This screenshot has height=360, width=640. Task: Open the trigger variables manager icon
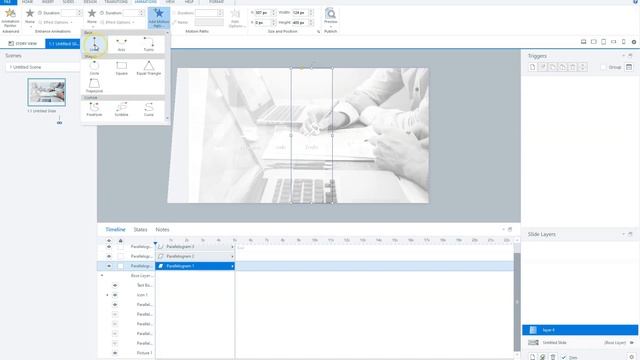point(629,67)
